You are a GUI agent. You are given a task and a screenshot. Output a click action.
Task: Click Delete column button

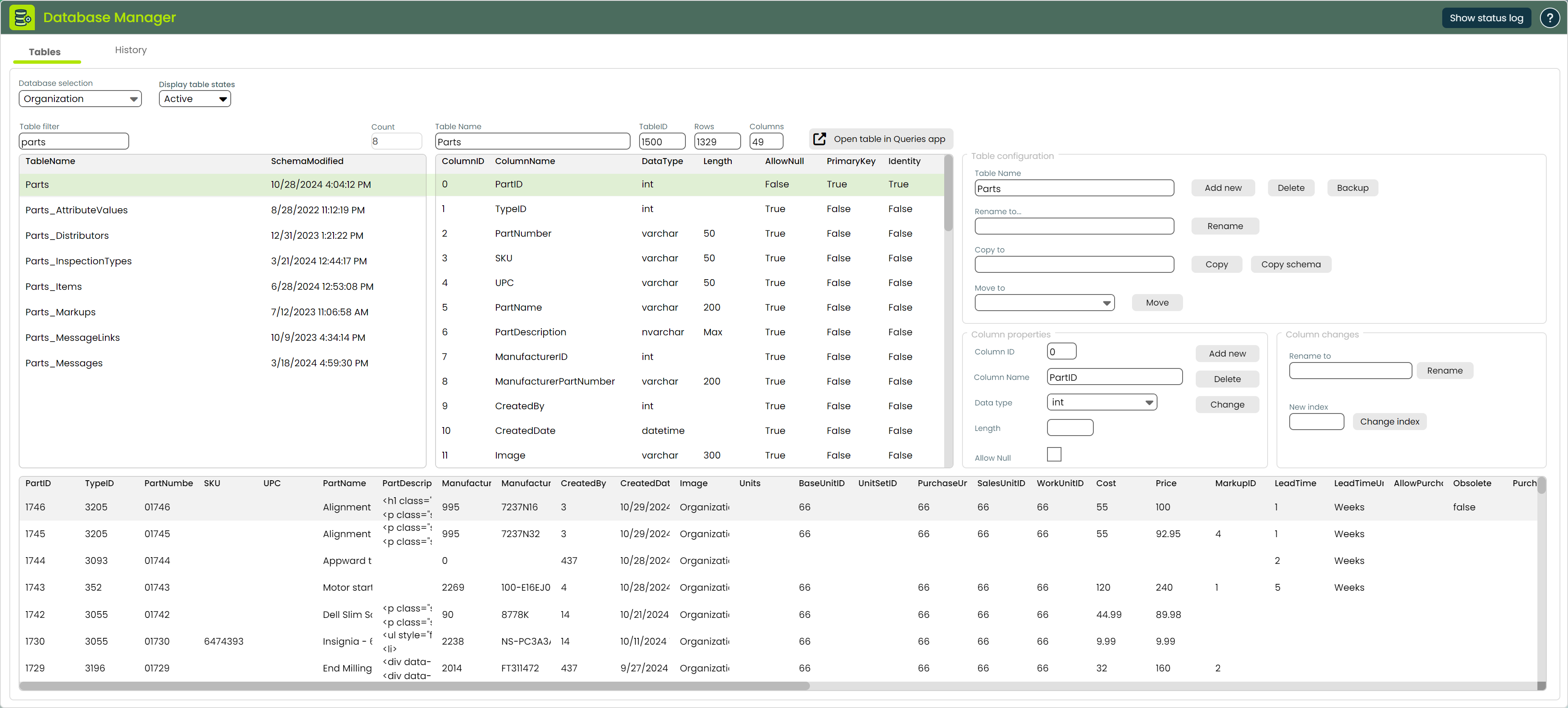[1227, 379]
